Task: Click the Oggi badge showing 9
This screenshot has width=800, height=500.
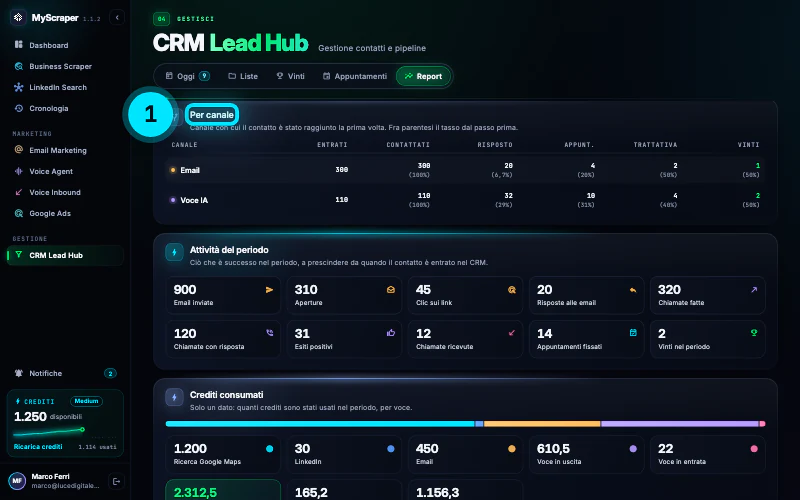Action: pos(205,76)
